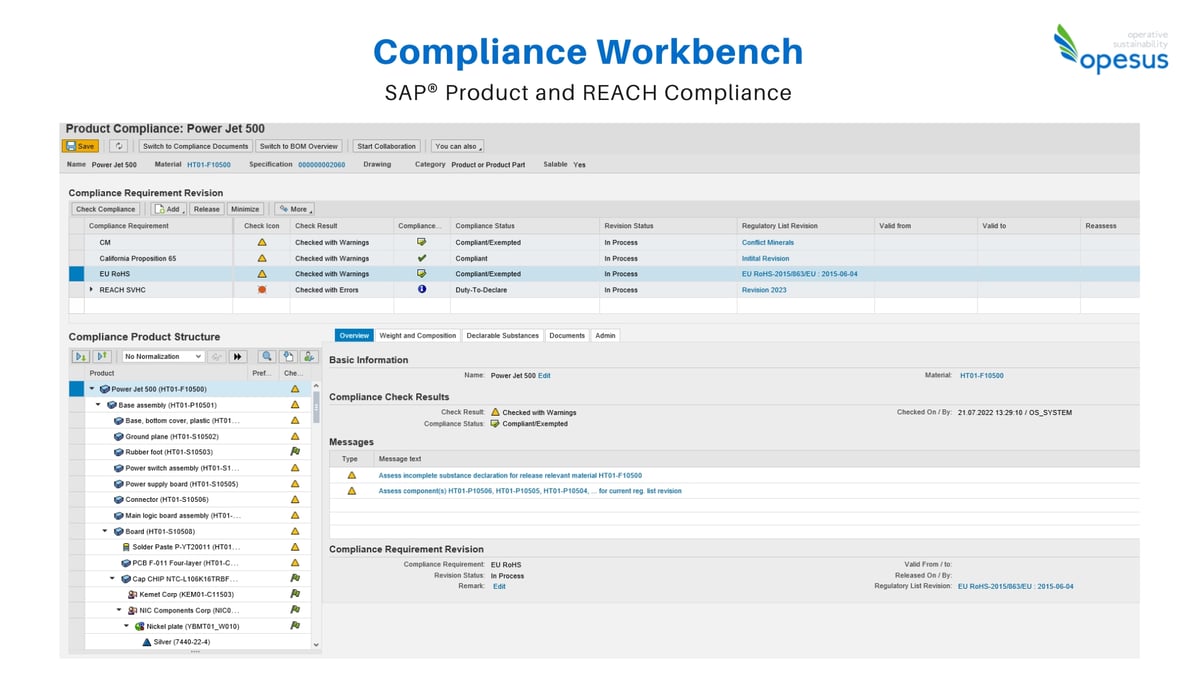The height and width of the screenshot is (675, 1200).
Task: Collapse the Board (HT01-S10508) tree node
Action: tap(103, 529)
